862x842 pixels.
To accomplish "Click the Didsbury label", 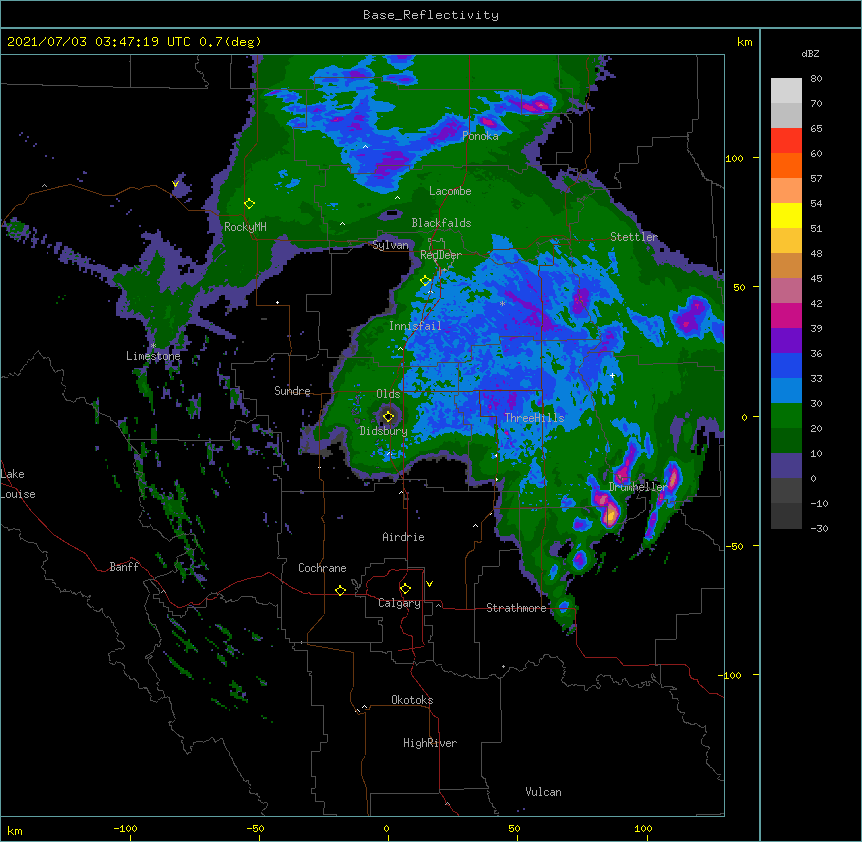I will pos(384,431).
